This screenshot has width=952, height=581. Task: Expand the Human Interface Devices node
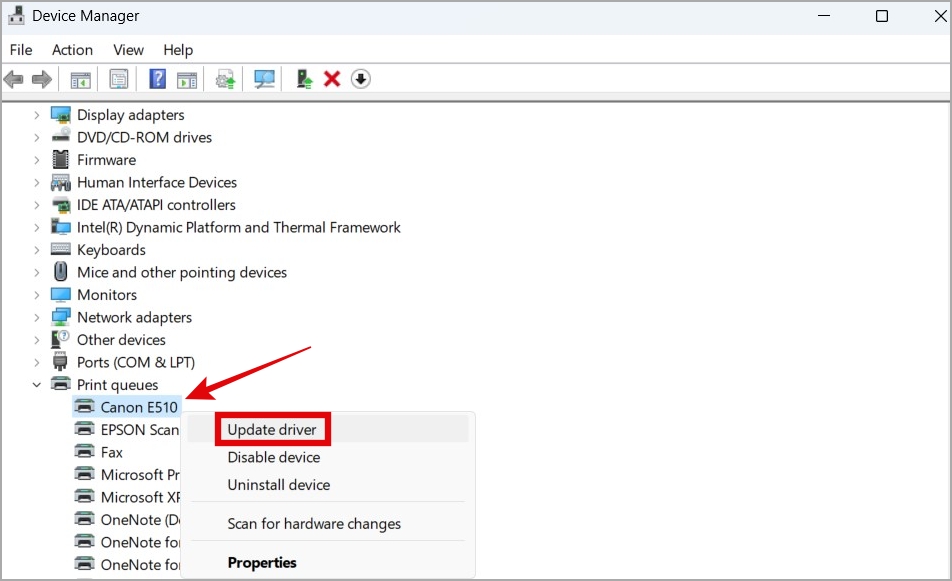[36, 182]
